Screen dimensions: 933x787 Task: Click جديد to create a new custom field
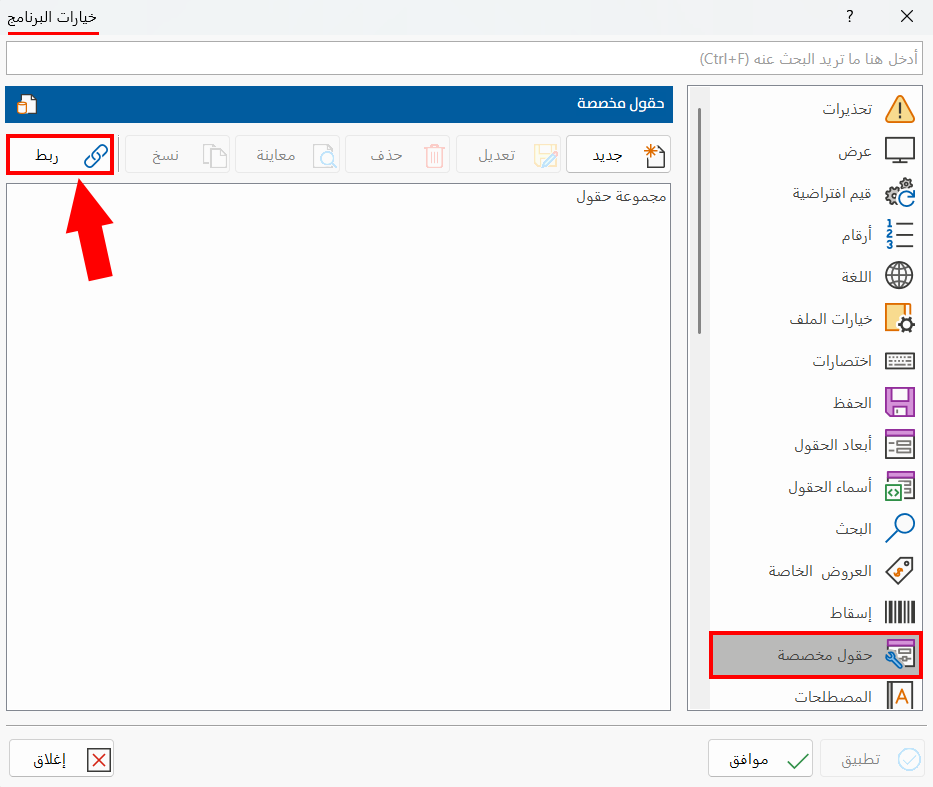pos(618,154)
